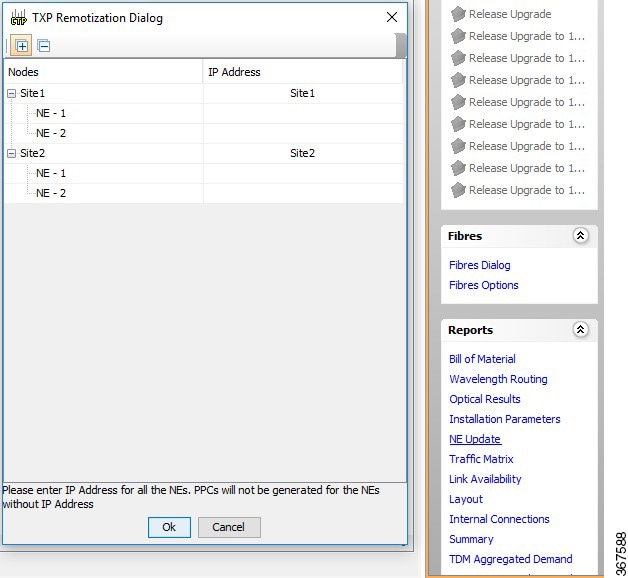The width and height of the screenshot is (628, 578).
Task: Confirm the dialog with Ok
Action: click(x=169, y=527)
